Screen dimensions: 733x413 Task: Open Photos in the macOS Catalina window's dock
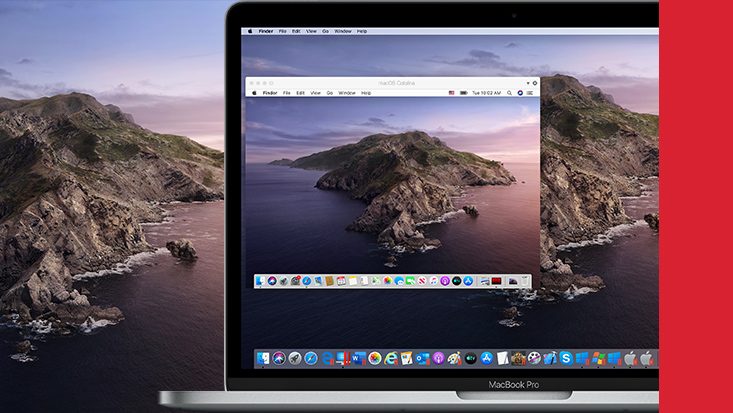(388, 281)
